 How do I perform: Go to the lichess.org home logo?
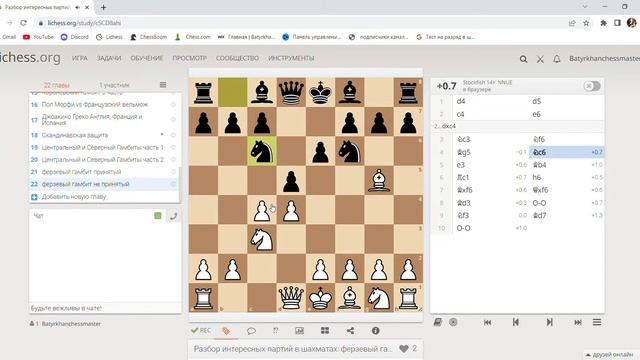tap(30, 58)
